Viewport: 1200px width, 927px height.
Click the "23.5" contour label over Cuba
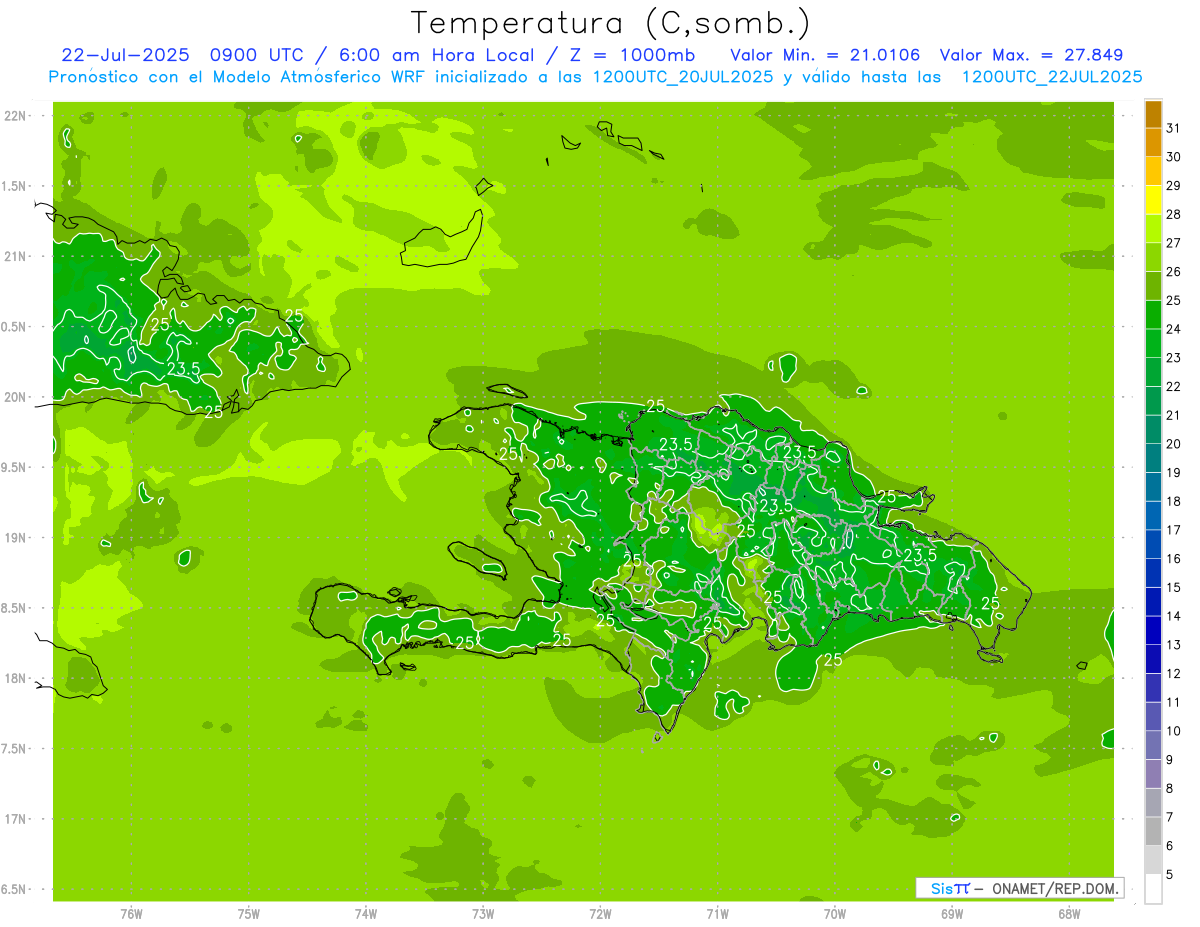coord(183,368)
